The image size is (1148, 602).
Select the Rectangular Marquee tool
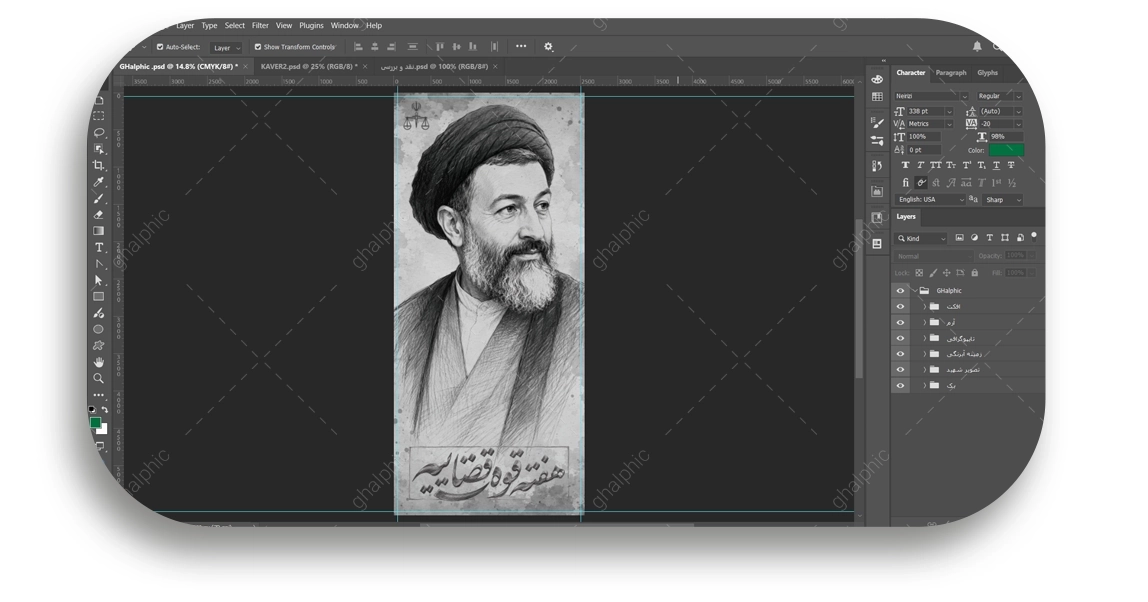(99, 116)
